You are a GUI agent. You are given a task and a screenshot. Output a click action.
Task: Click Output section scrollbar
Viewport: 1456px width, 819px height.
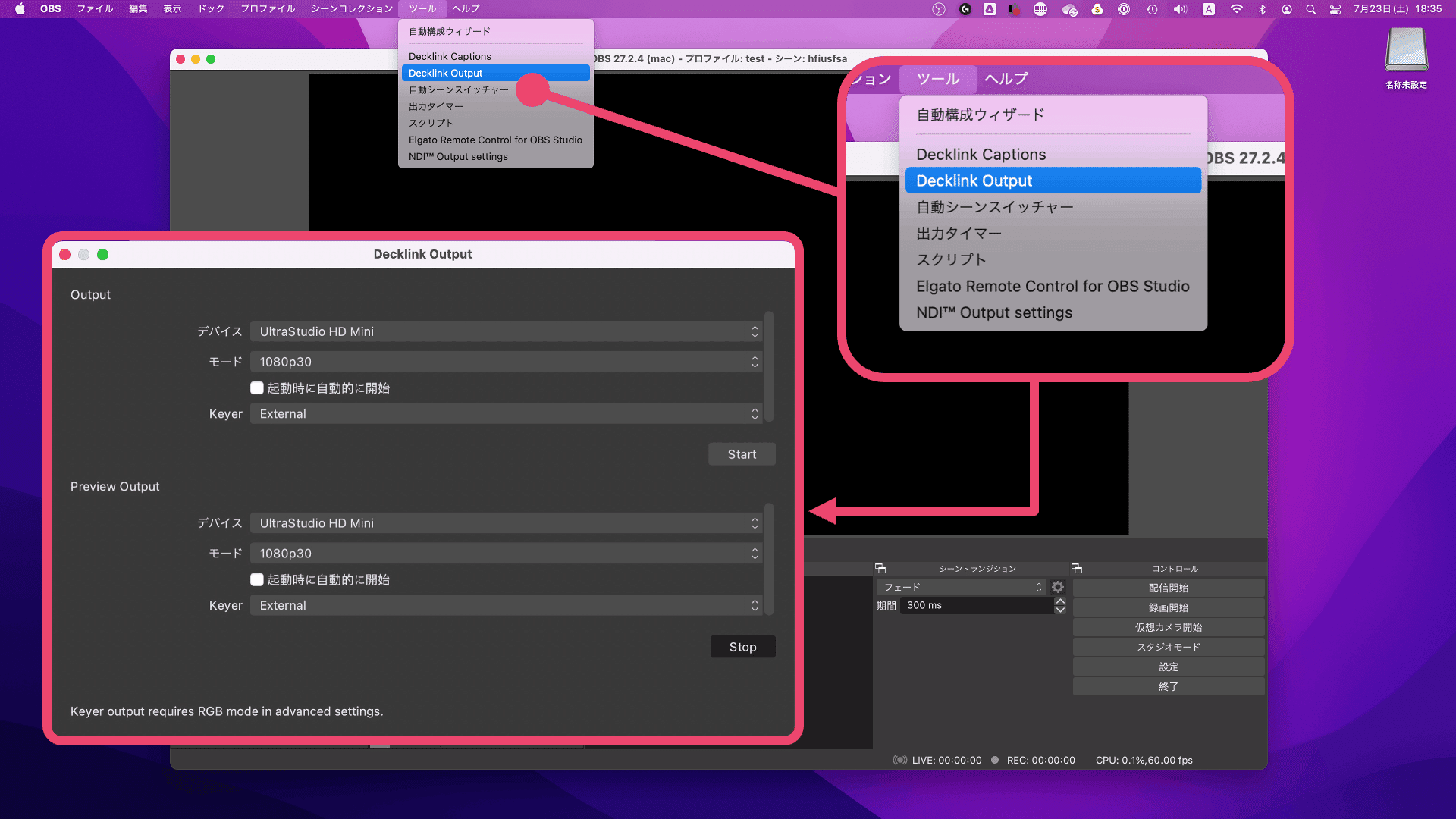769,366
